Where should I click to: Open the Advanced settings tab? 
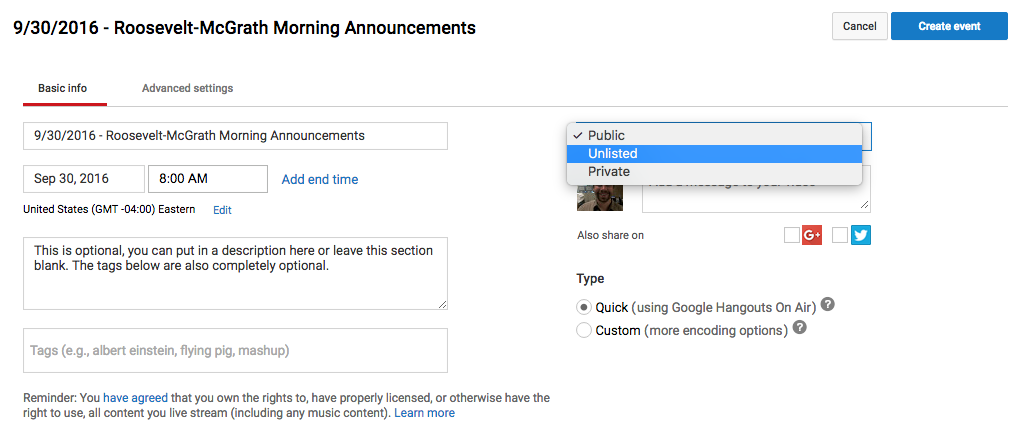(x=187, y=88)
